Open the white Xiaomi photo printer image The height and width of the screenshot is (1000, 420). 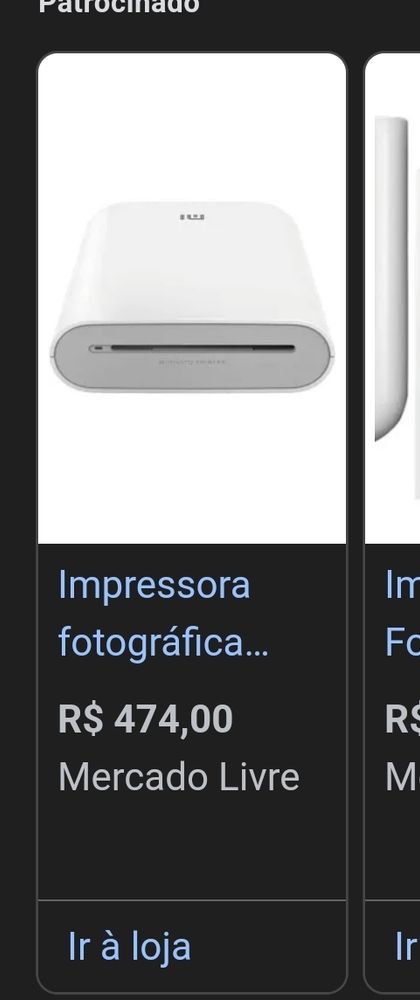192,298
